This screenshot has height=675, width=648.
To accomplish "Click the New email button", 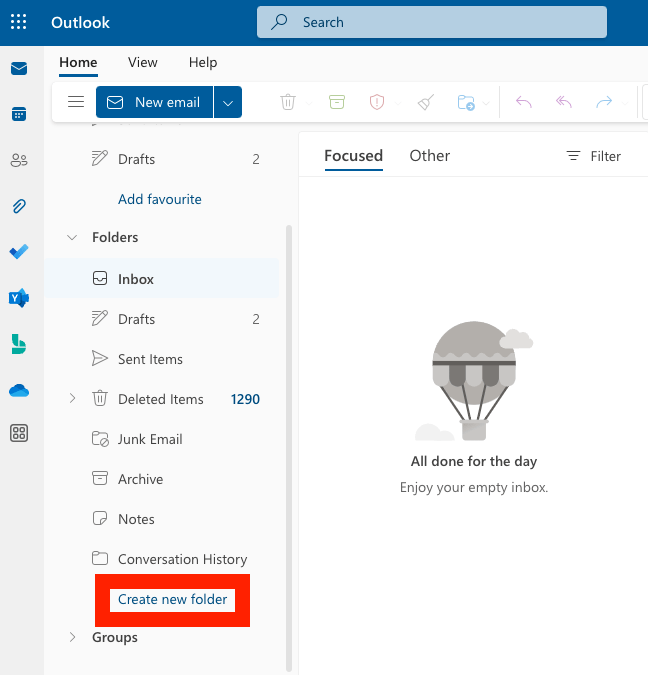I will [x=155, y=102].
